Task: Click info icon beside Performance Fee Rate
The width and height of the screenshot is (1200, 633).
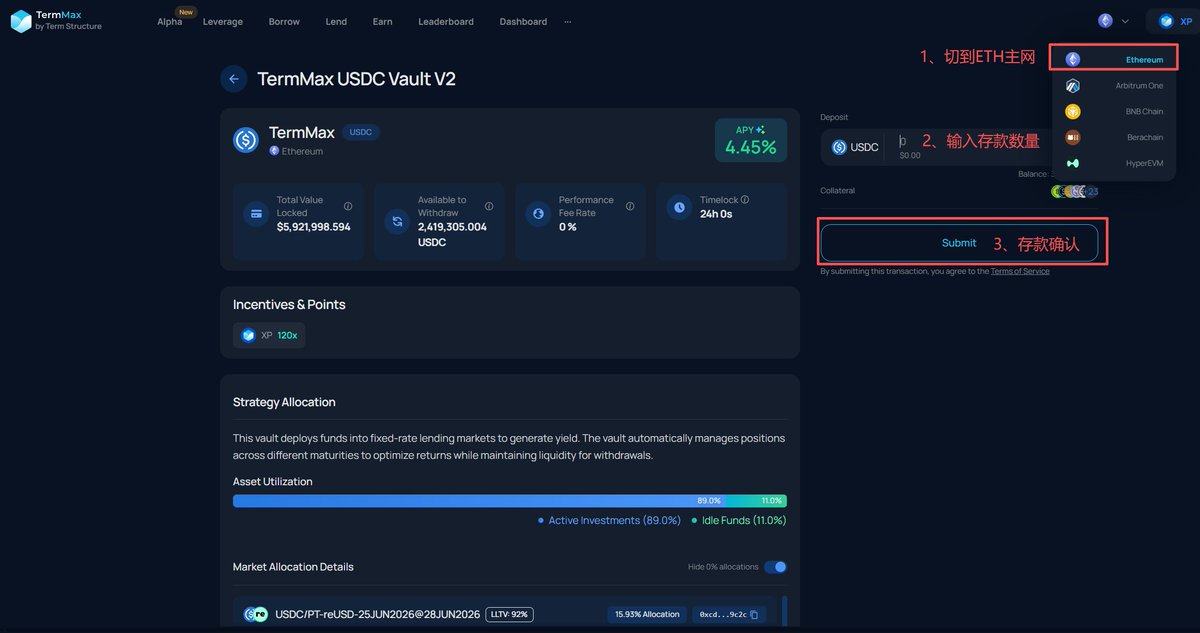Action: coord(630,206)
